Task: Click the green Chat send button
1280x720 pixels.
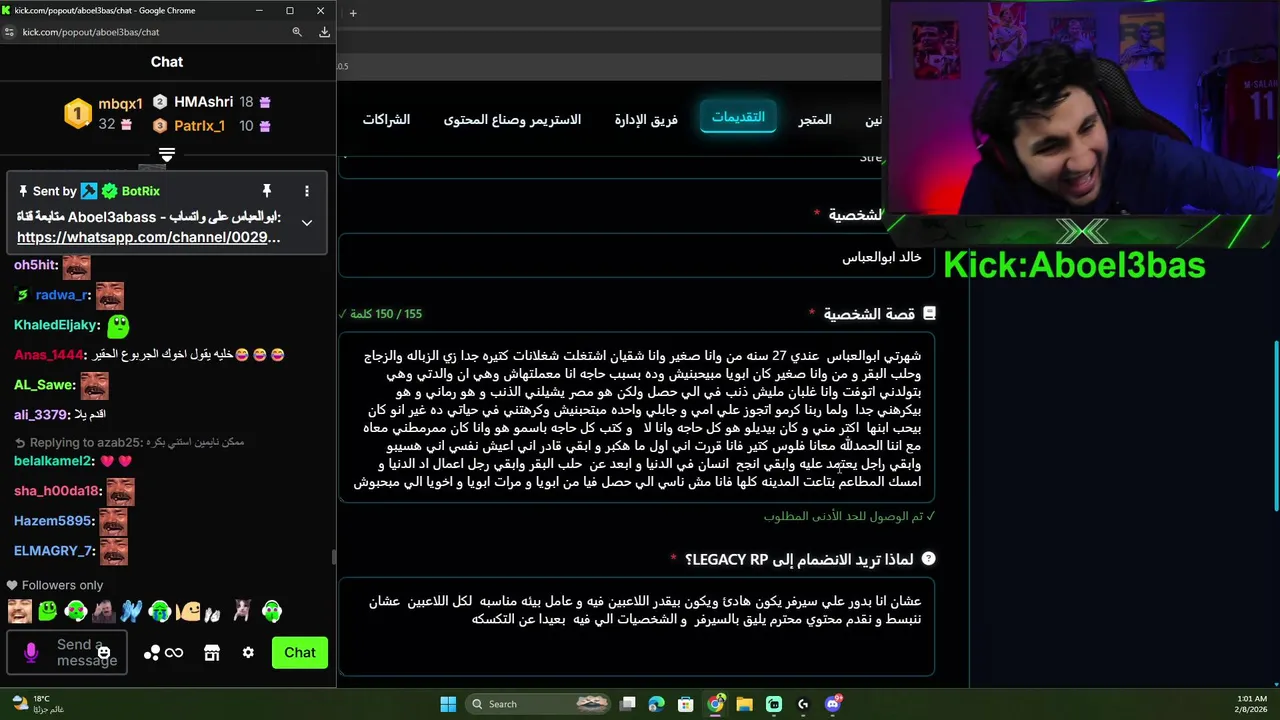Action: coord(300,652)
